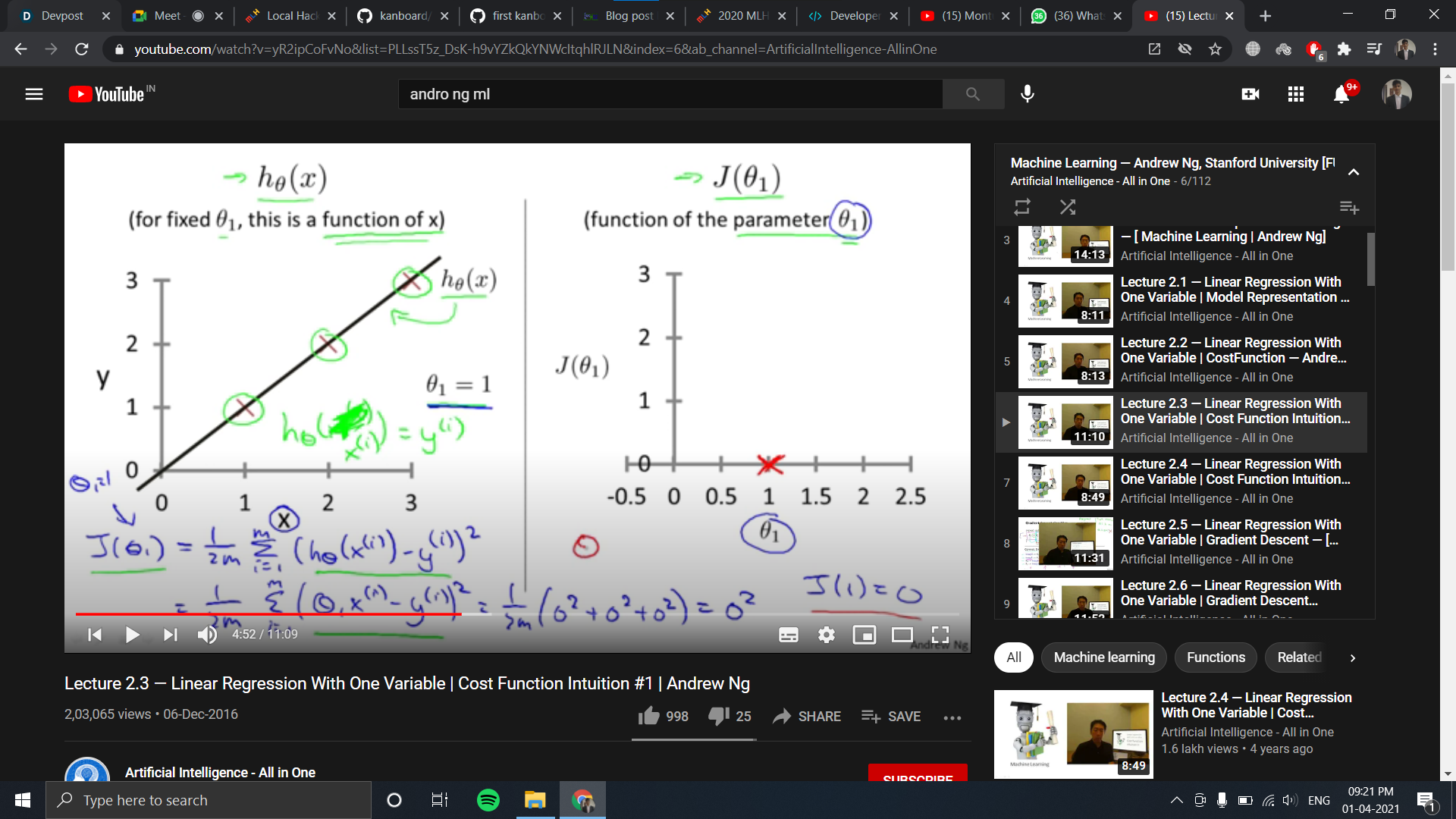Click the Create video camera icon

[1250, 94]
